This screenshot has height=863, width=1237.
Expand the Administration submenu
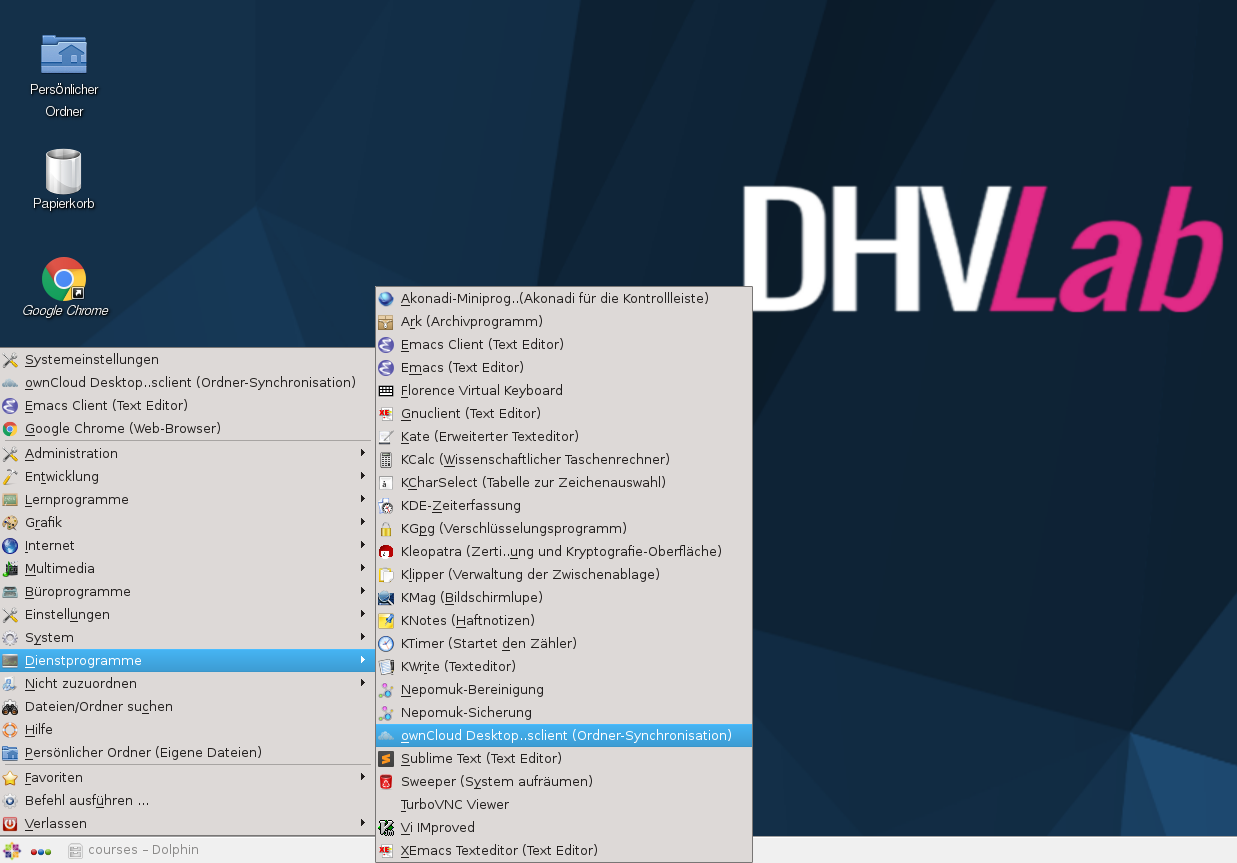click(186, 453)
